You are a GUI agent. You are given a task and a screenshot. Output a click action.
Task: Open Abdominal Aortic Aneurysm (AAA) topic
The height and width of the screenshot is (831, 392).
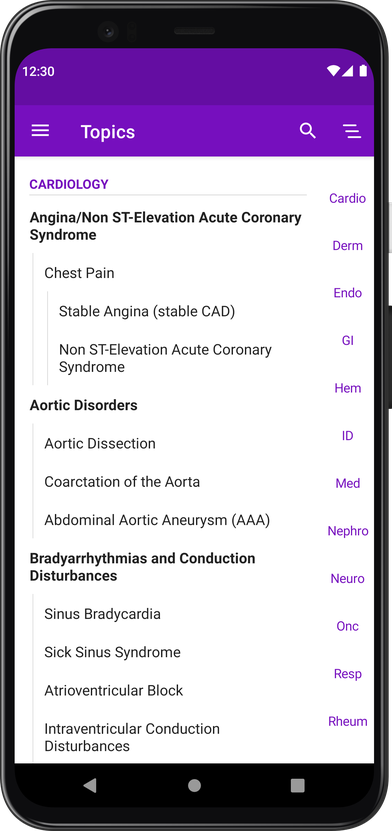157,520
